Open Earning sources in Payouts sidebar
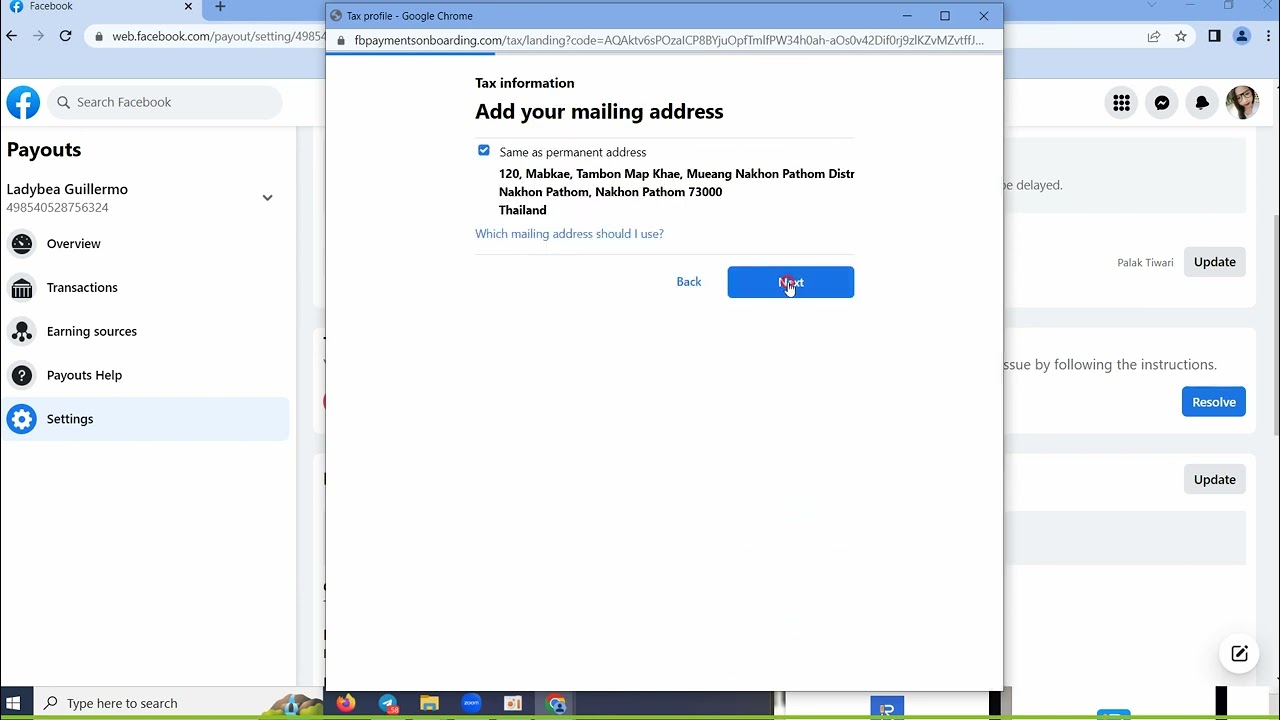Viewport: 1280px width, 720px height. pyautogui.click(x=145, y=332)
